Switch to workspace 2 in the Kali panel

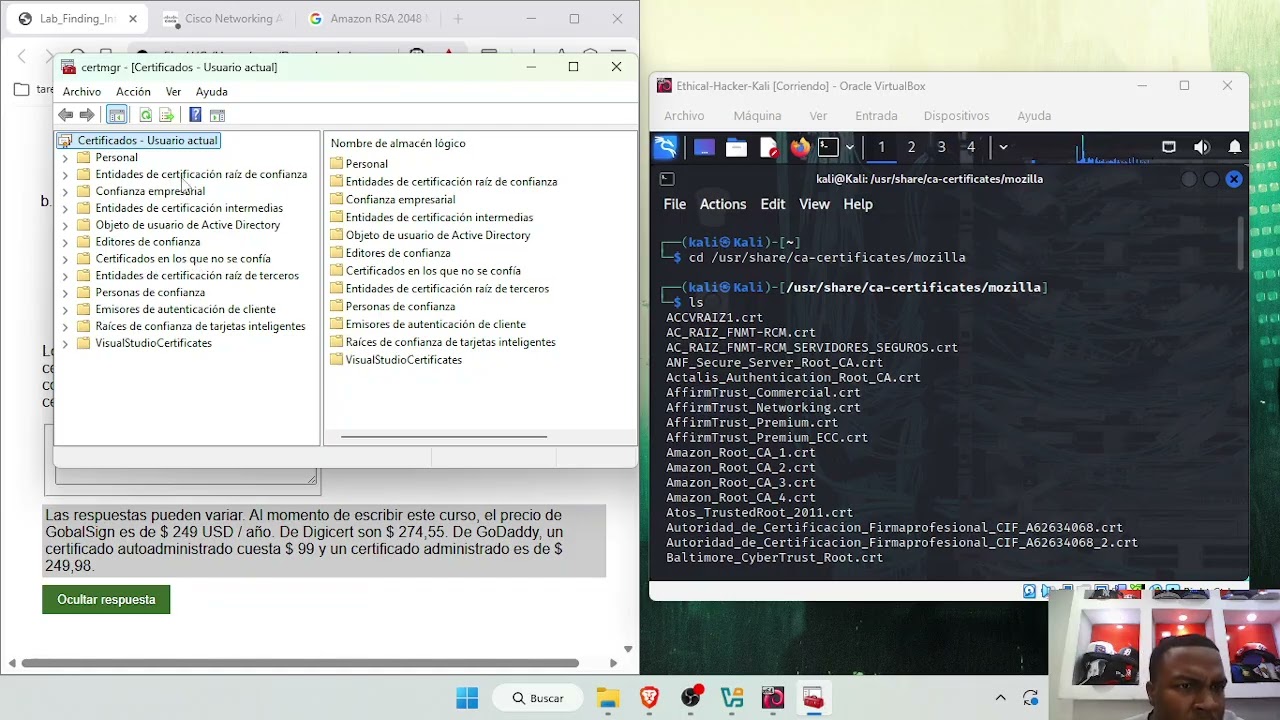tap(911, 148)
